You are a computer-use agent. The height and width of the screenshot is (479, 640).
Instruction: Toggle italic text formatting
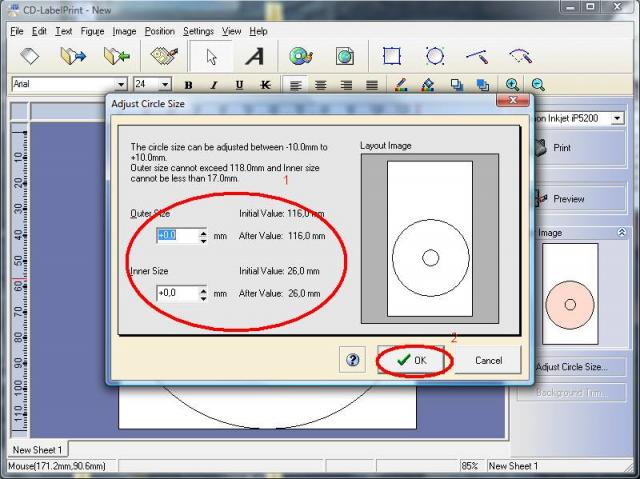(213, 85)
